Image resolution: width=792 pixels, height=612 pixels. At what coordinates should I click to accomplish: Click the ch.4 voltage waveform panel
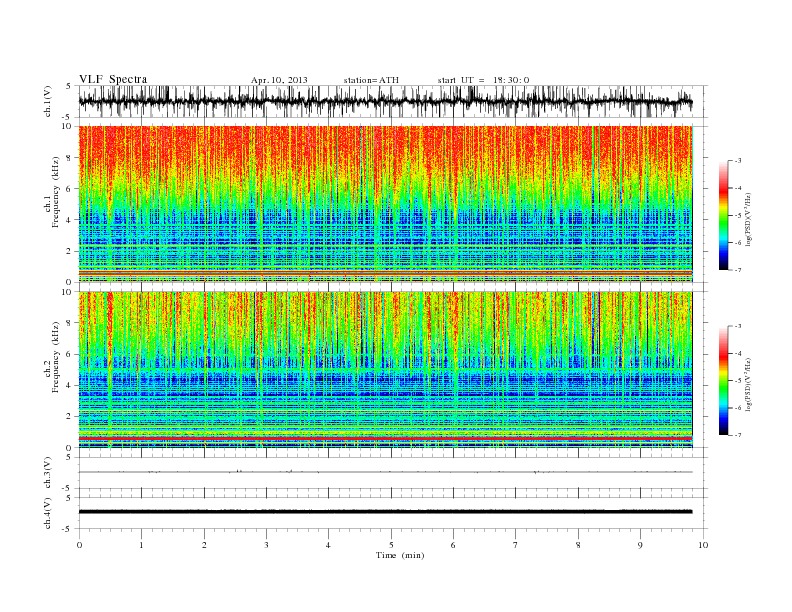tap(393, 513)
